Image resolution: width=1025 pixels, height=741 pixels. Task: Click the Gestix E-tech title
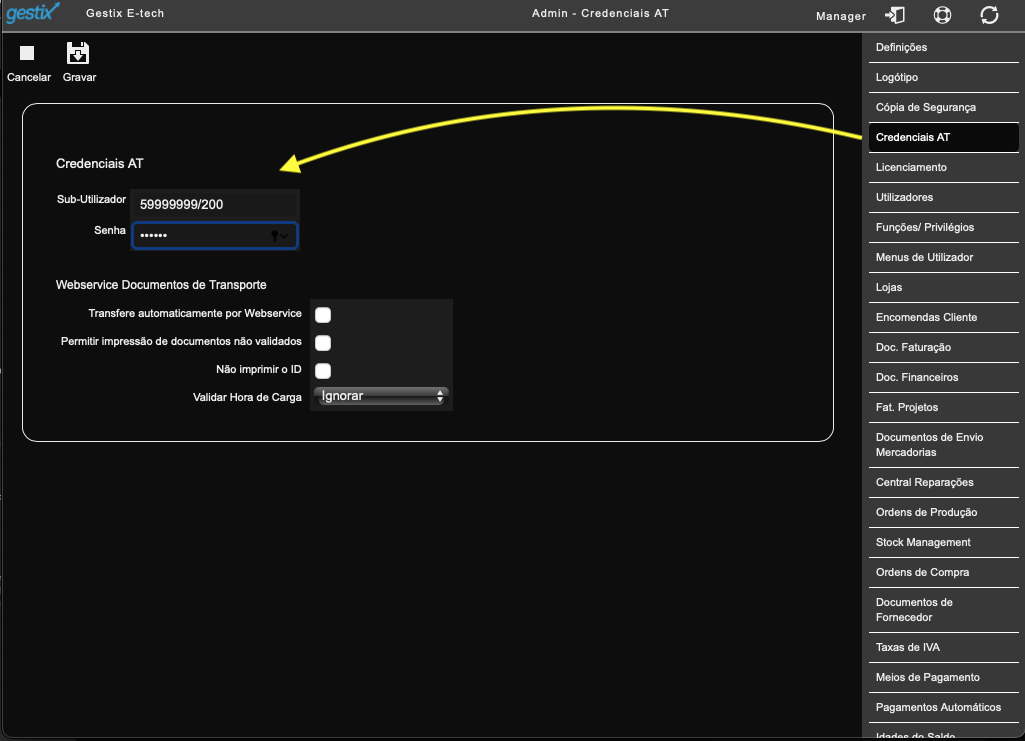[125, 13]
